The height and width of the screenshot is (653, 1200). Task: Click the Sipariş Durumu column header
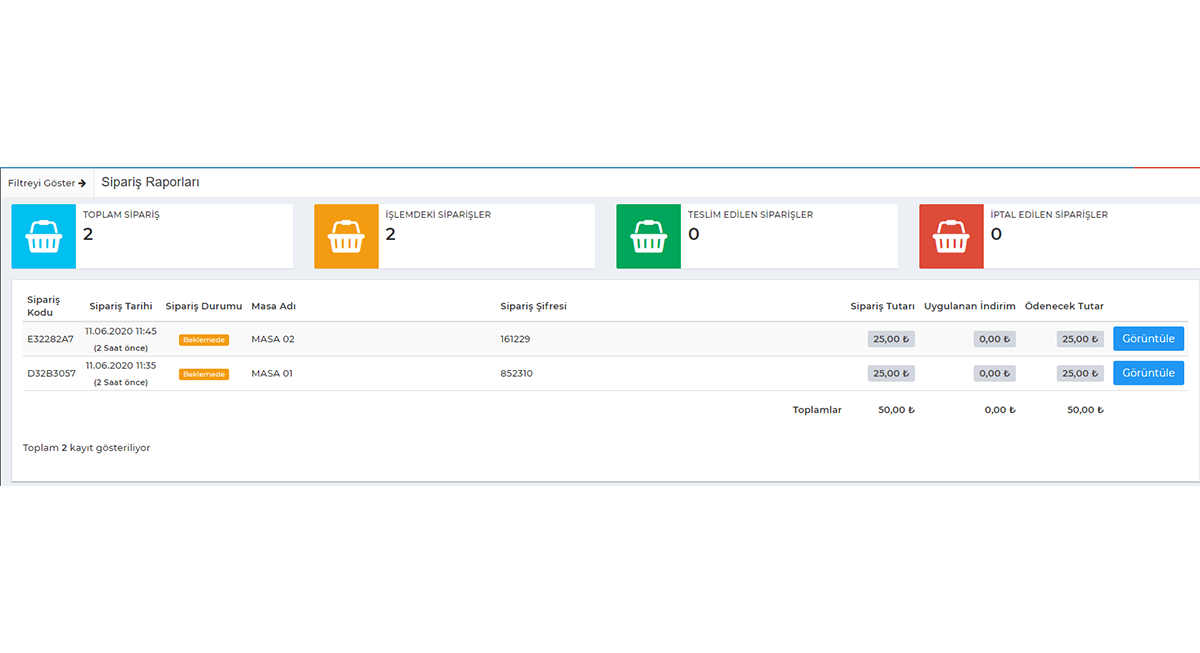point(203,306)
